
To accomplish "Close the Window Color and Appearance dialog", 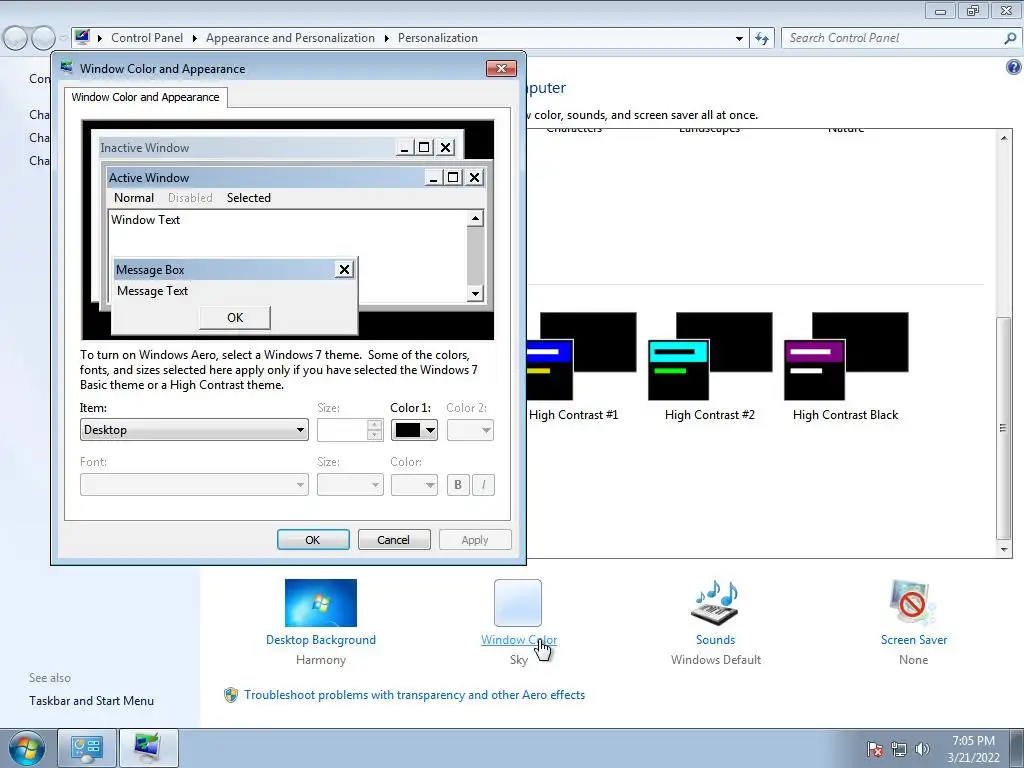I will pyautogui.click(x=501, y=69).
